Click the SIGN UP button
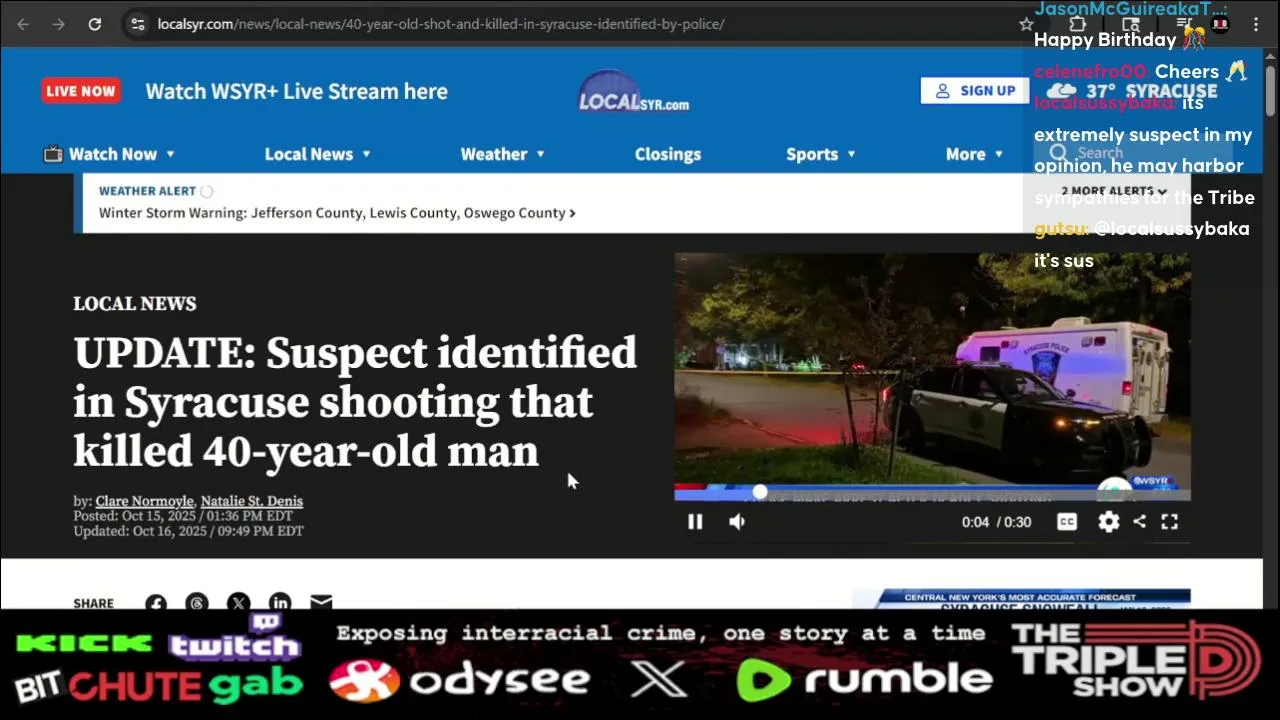1280x720 pixels. click(975, 91)
